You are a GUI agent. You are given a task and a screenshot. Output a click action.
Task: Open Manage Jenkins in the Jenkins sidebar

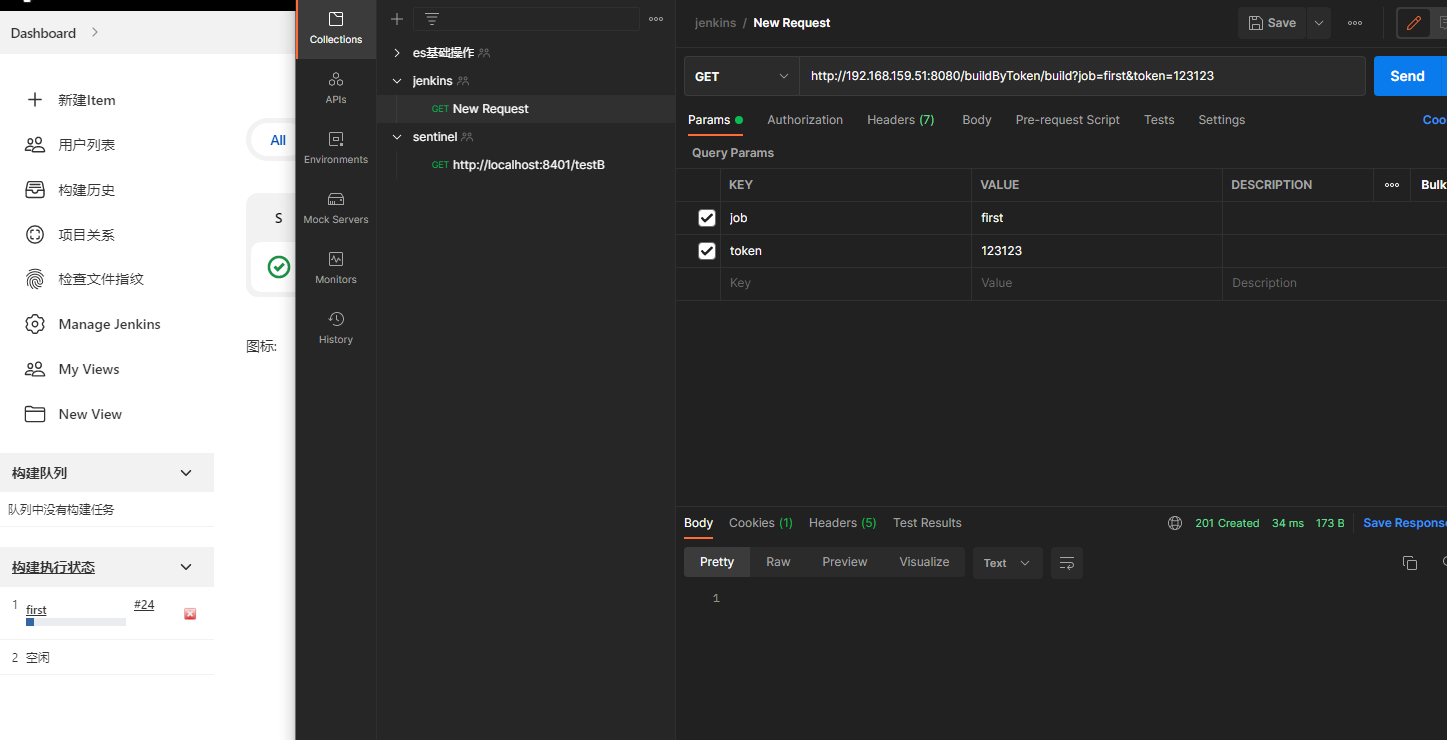pos(109,324)
